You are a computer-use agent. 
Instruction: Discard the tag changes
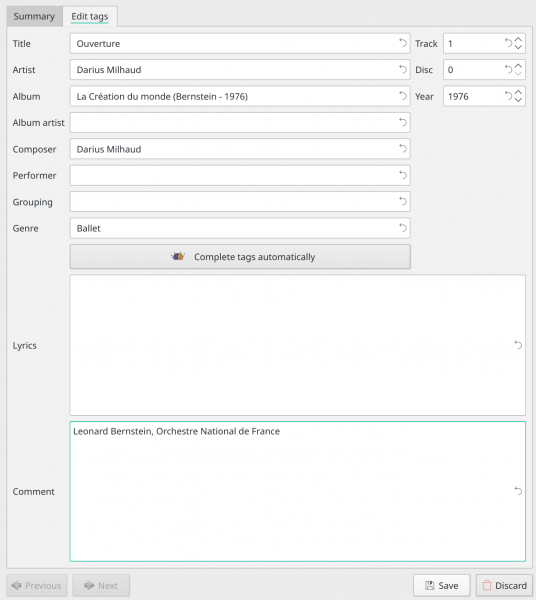[x=504, y=585]
